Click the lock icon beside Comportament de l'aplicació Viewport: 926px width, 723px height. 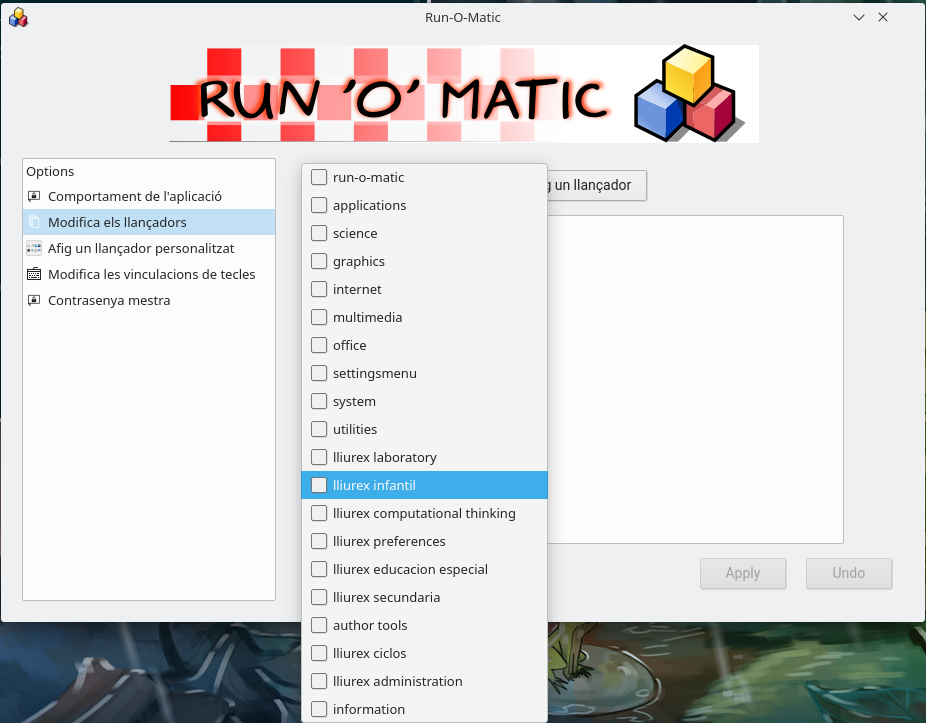(x=34, y=196)
